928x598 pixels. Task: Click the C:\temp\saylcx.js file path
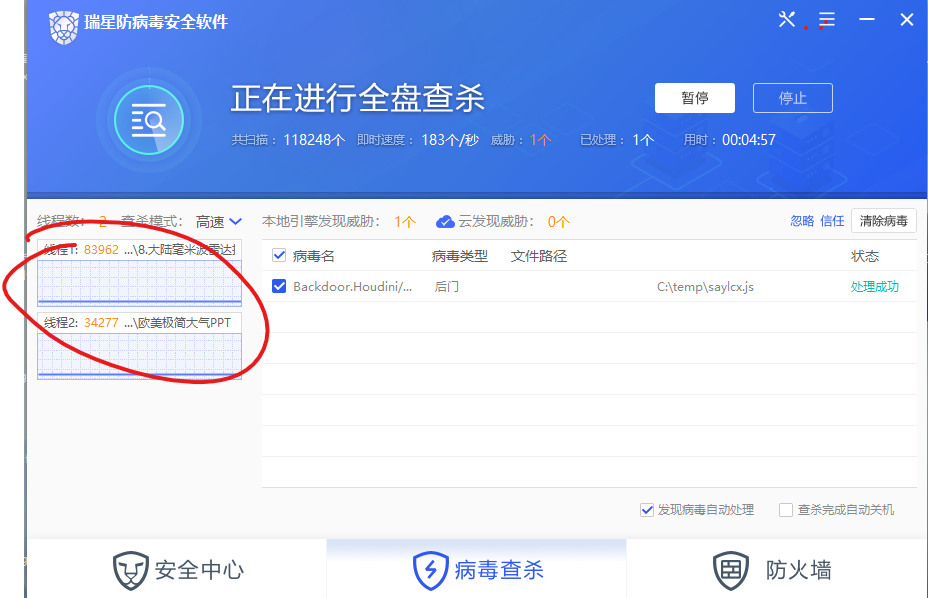pyautogui.click(x=705, y=287)
